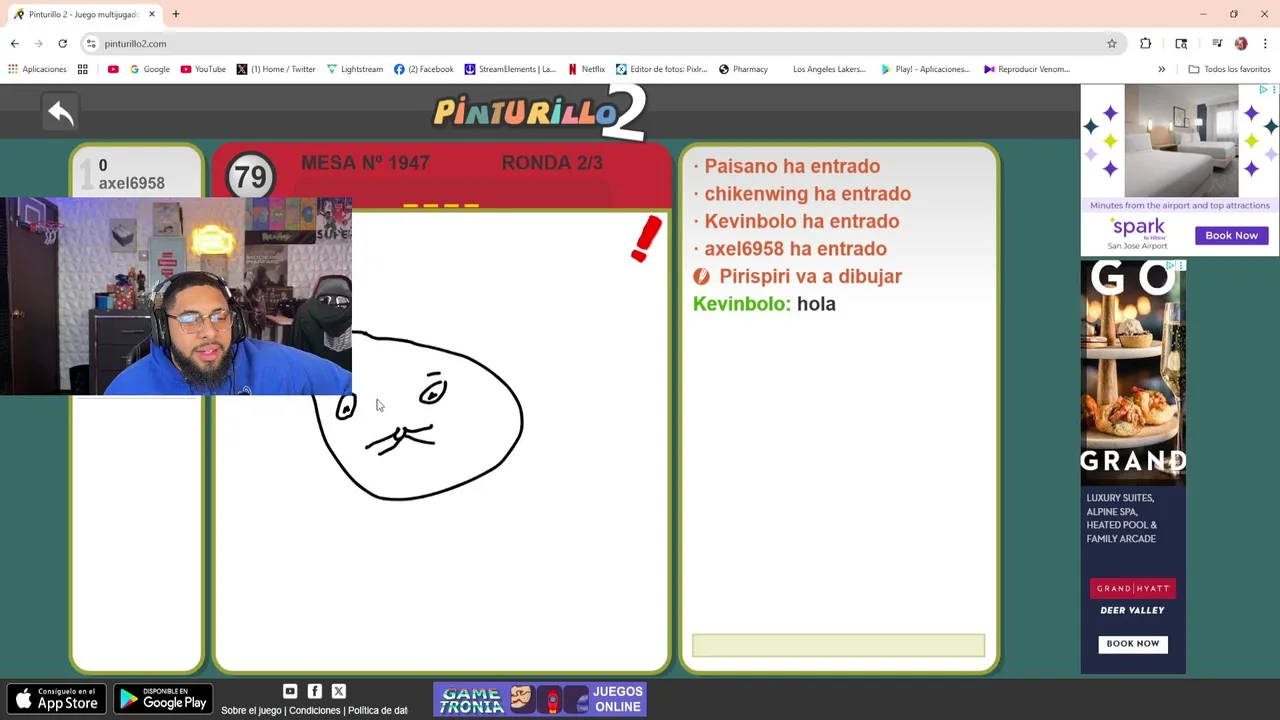Screen dimensions: 1280x720
Task: Open the Pinturillo X icon in footer
Action: tap(339, 691)
